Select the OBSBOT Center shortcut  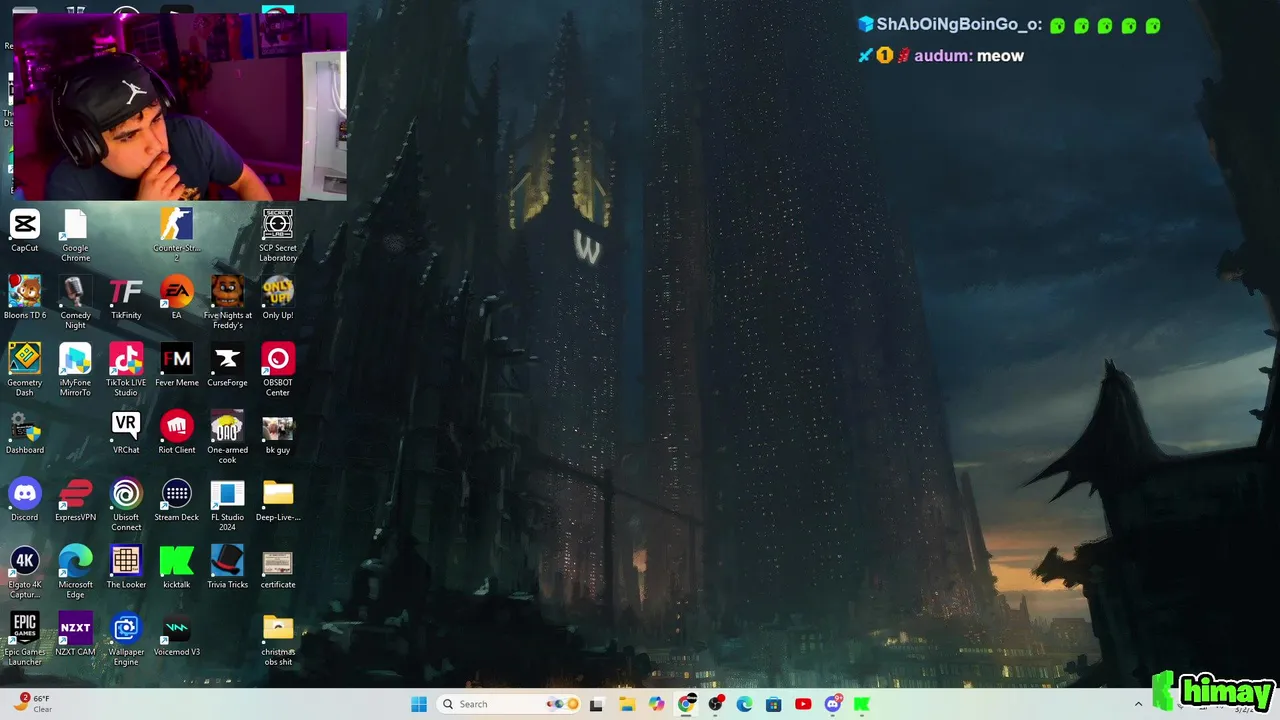click(278, 370)
